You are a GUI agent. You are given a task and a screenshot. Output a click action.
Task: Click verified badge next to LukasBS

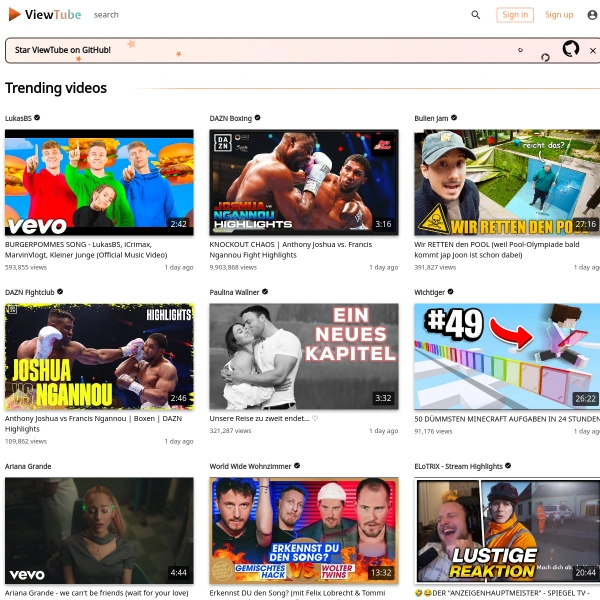click(37, 118)
